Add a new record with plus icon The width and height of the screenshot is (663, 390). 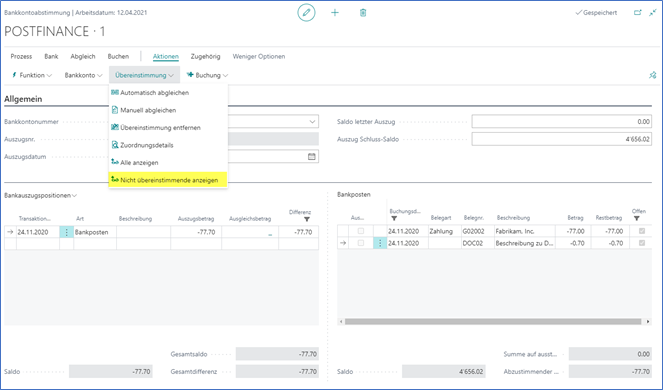(335, 13)
